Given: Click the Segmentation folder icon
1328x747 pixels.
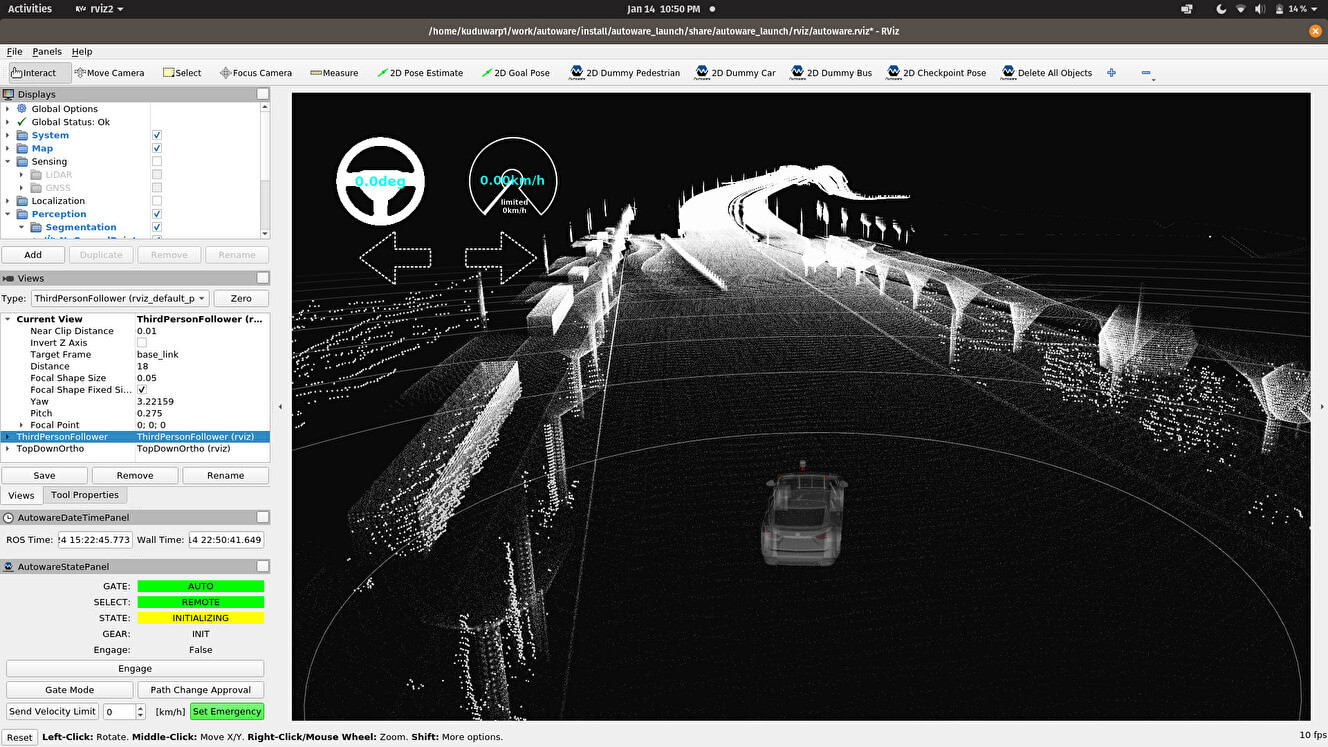Looking at the screenshot, I should (x=36, y=227).
